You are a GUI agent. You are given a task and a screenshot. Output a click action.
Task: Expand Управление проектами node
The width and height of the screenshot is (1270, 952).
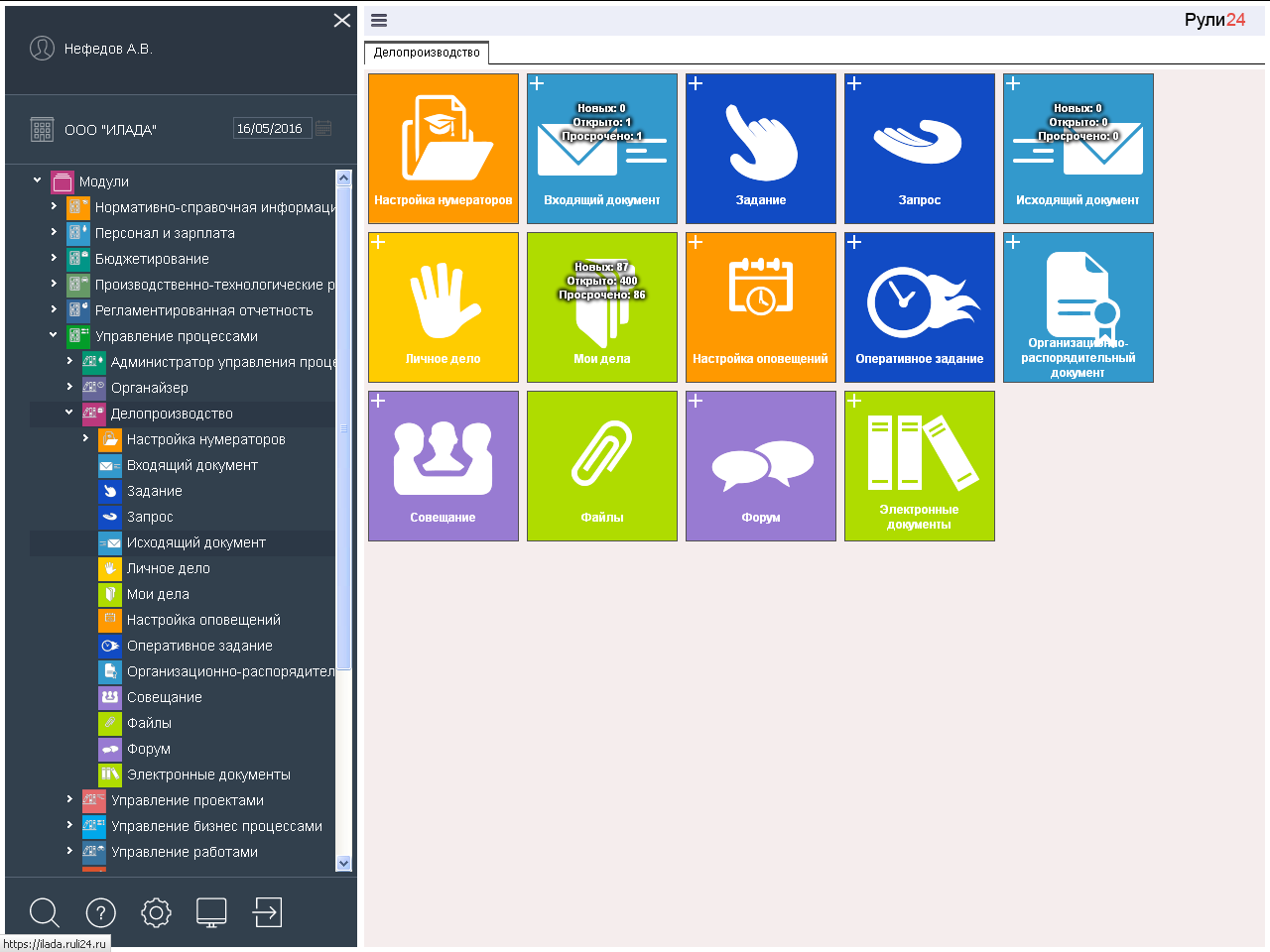click(69, 799)
